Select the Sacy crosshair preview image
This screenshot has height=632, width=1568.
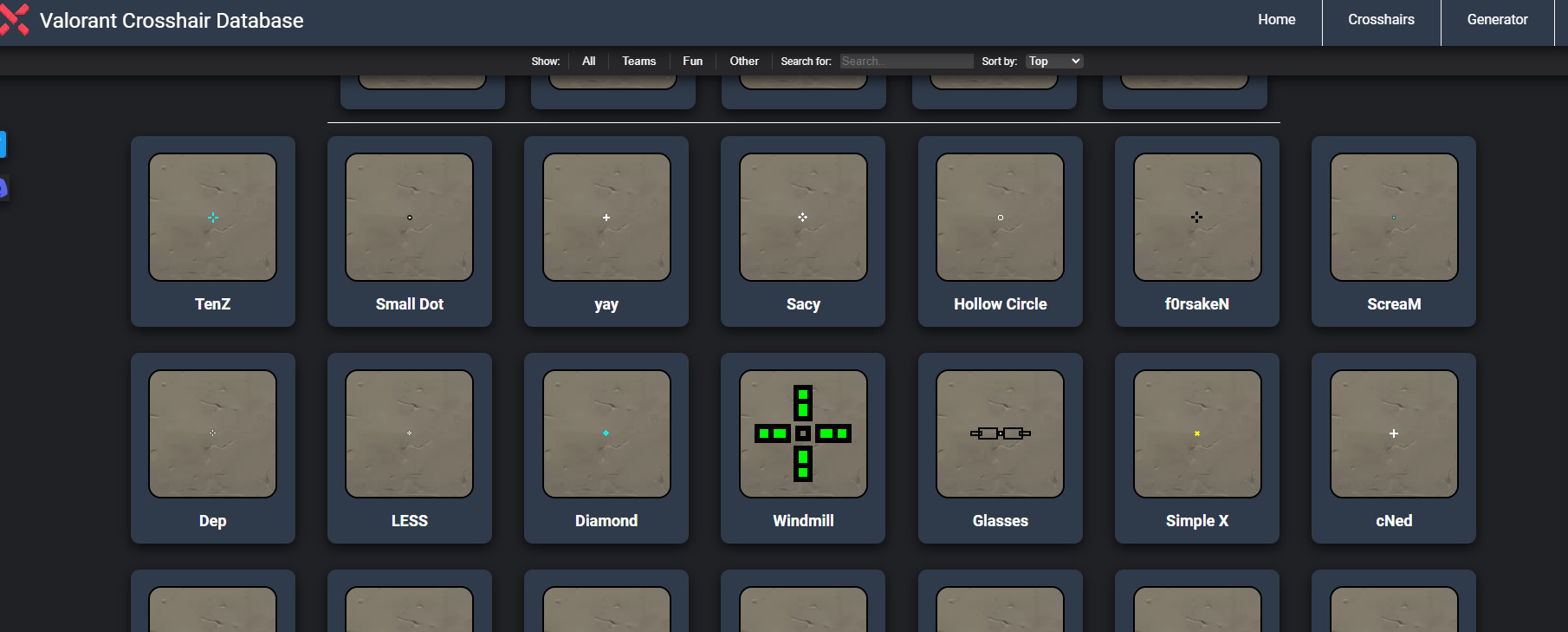point(803,218)
